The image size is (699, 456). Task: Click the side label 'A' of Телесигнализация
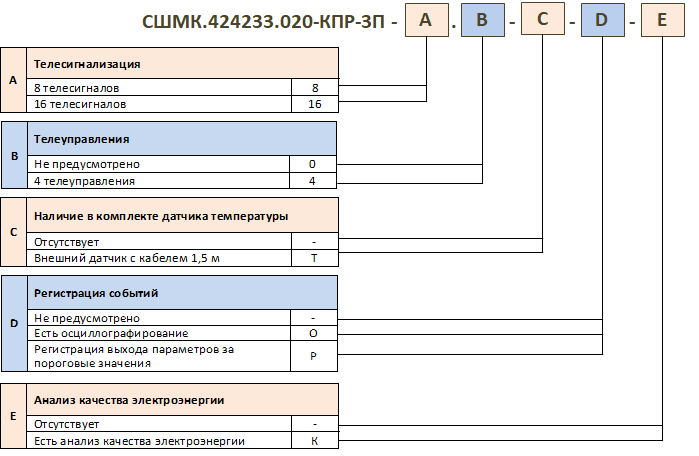pos(13,80)
